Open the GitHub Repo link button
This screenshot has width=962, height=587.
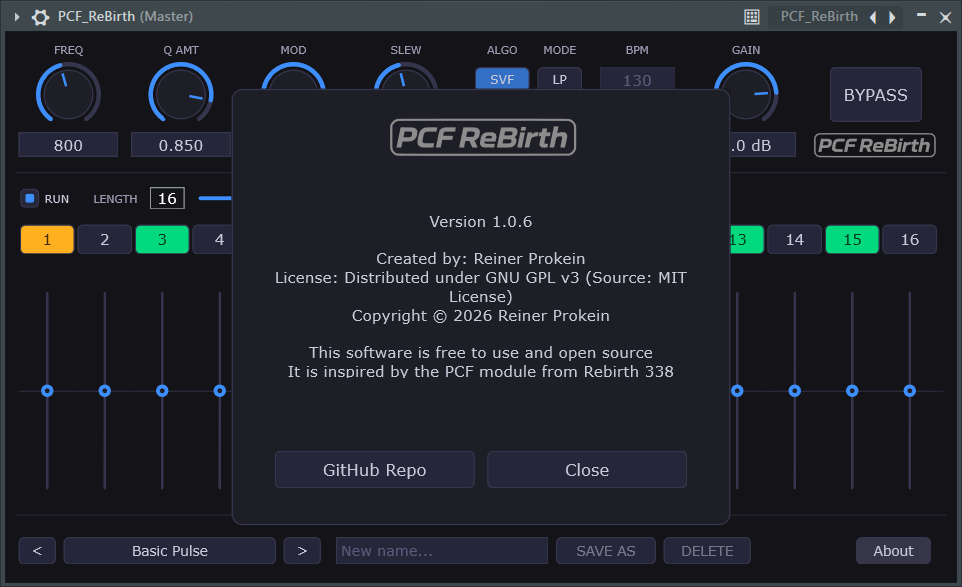point(375,470)
